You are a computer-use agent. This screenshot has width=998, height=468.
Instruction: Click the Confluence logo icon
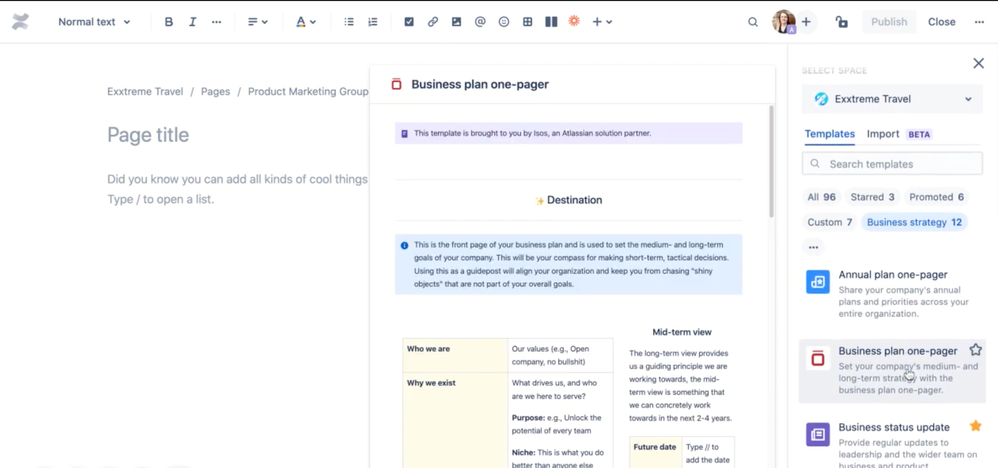click(20, 22)
